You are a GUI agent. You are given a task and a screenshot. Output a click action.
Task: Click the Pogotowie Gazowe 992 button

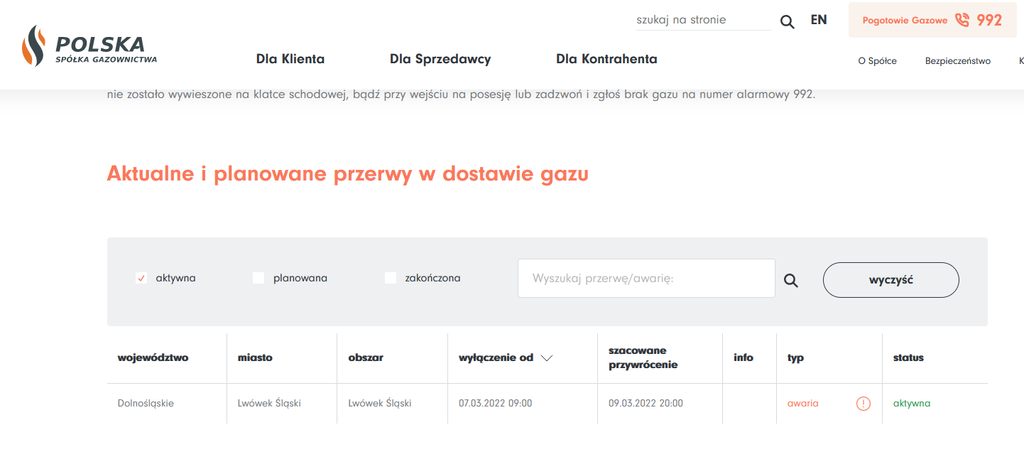932,20
